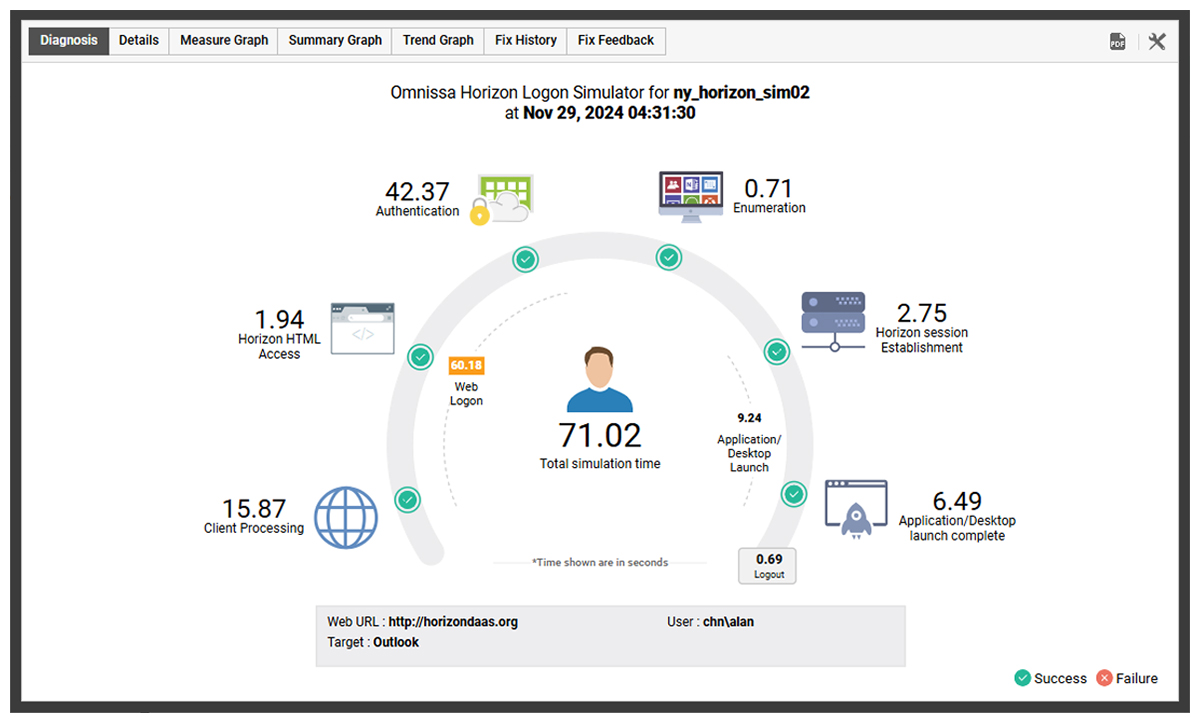Click the green Success legend icon

(x=1022, y=678)
